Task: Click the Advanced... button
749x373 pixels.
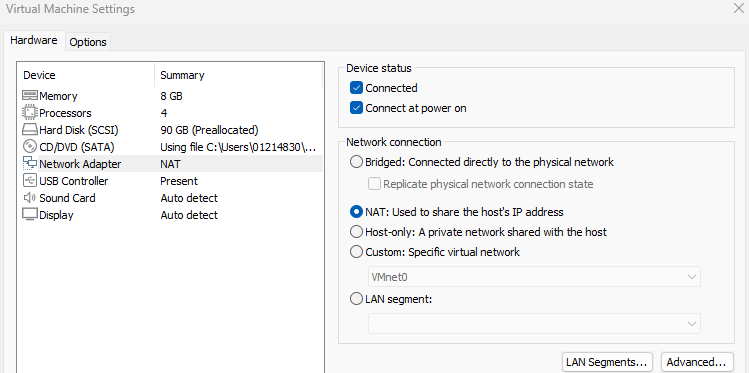Action: (x=697, y=362)
